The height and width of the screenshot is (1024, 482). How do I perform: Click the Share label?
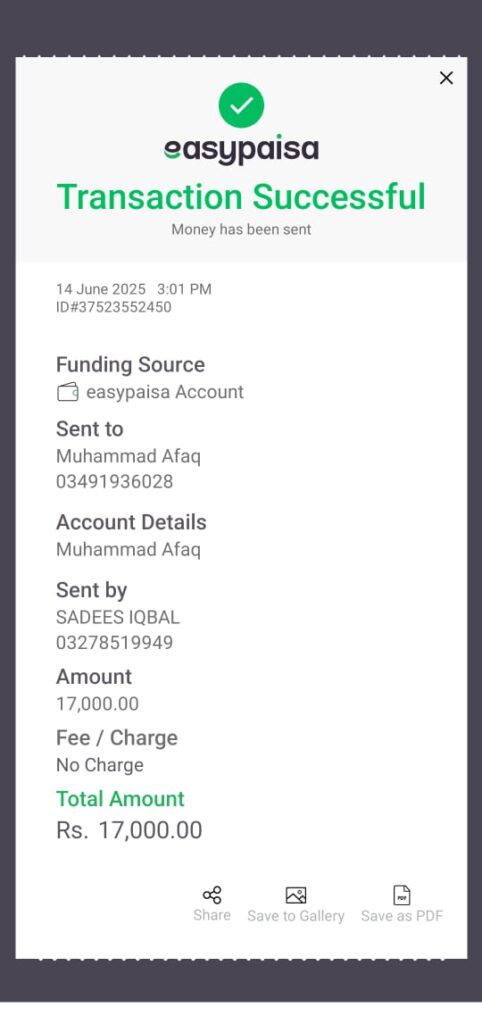[x=212, y=915]
